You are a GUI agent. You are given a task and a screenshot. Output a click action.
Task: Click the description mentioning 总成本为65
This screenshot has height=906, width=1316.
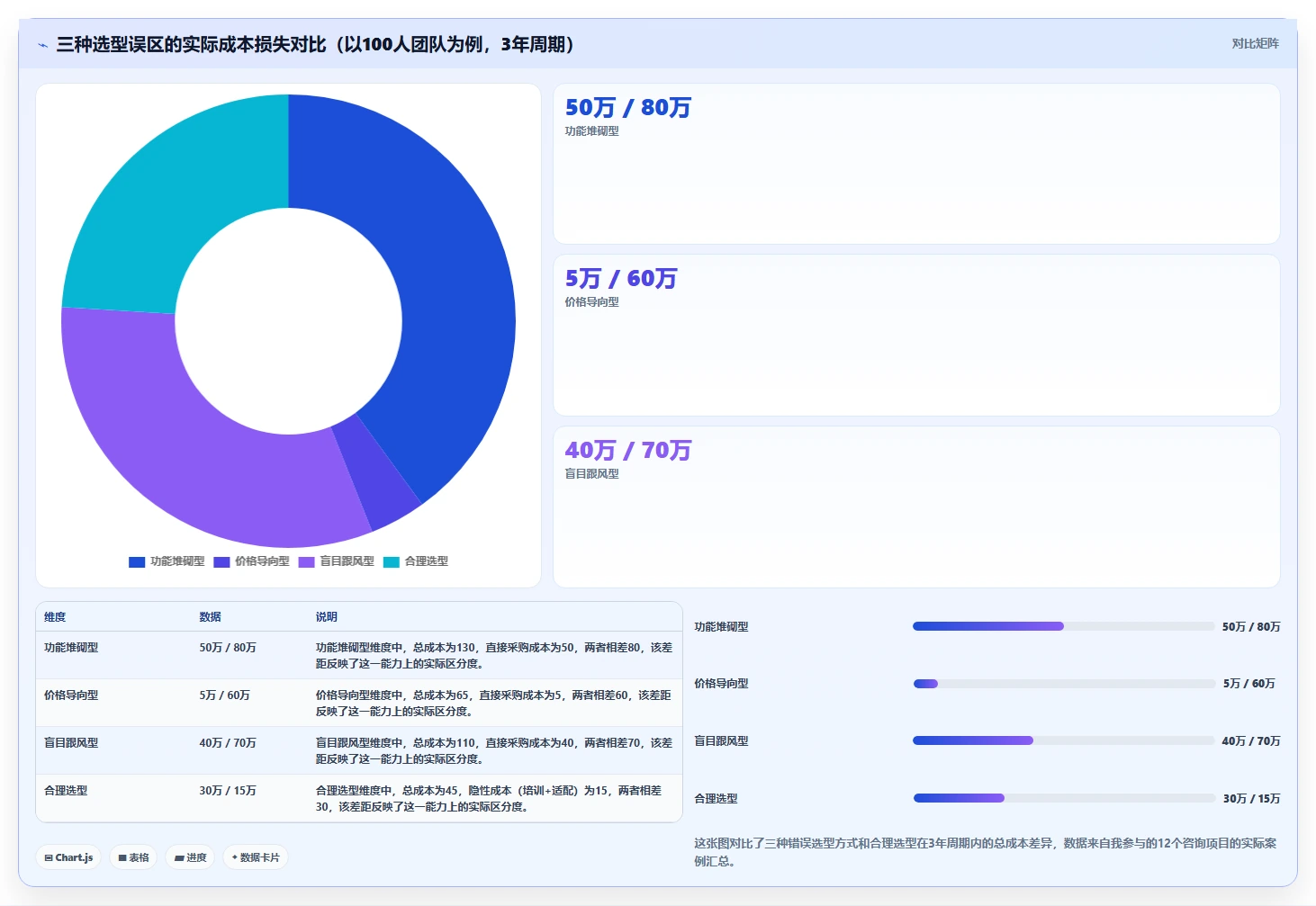pos(494,704)
